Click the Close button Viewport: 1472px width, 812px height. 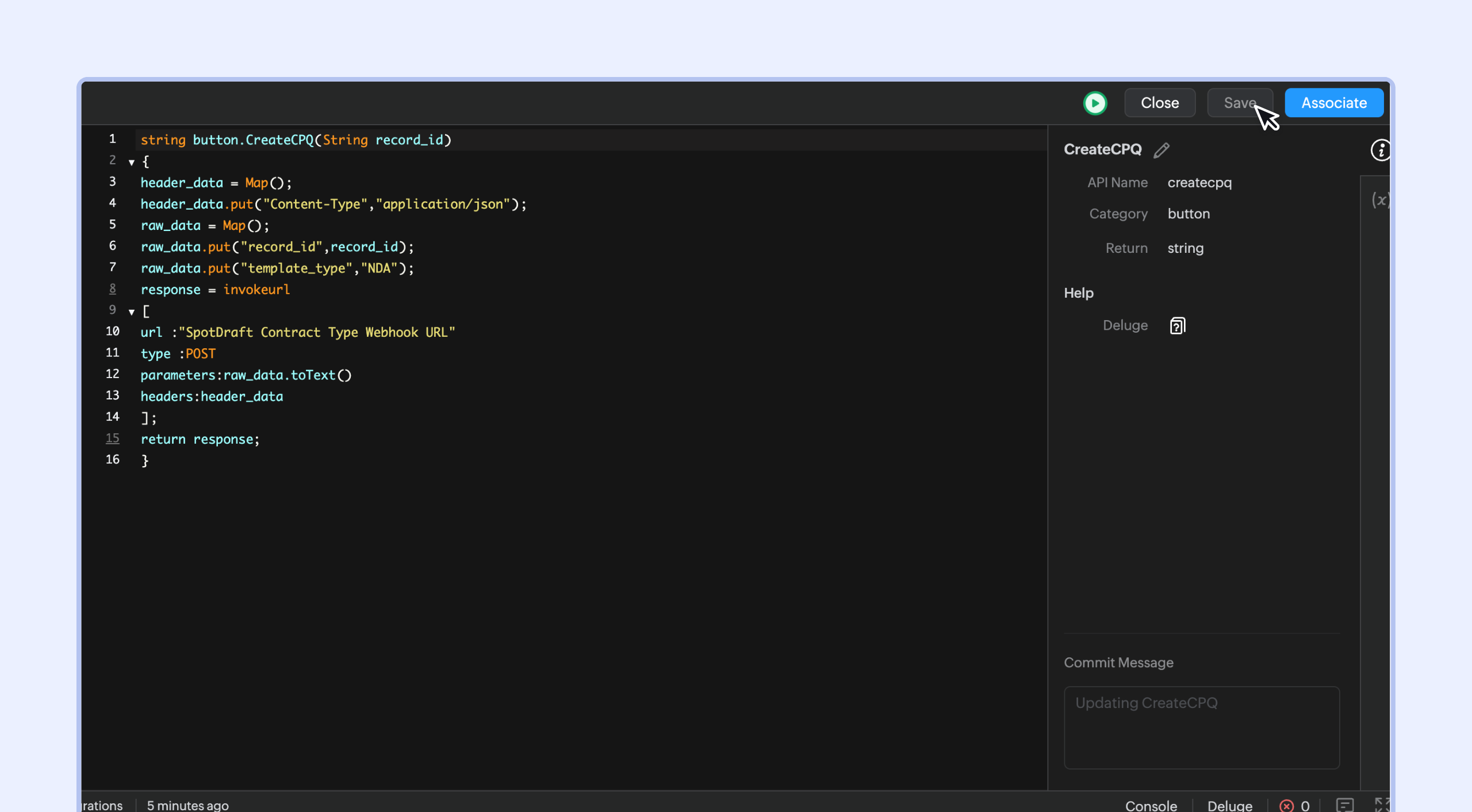pyautogui.click(x=1159, y=103)
